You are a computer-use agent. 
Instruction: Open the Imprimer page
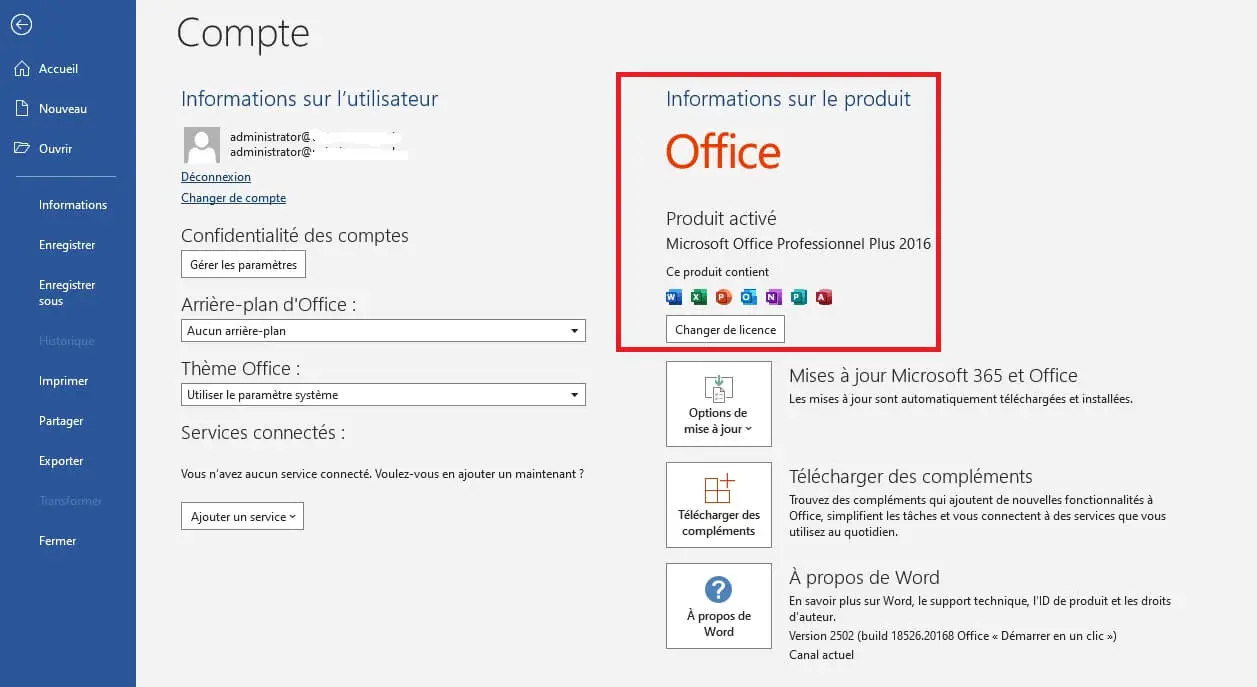coord(64,381)
